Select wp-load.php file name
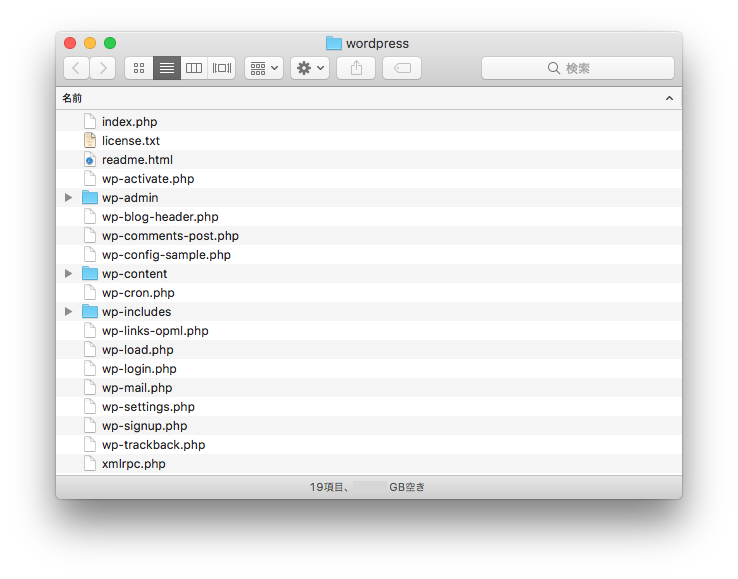This screenshot has height=579, width=738. click(x=138, y=350)
